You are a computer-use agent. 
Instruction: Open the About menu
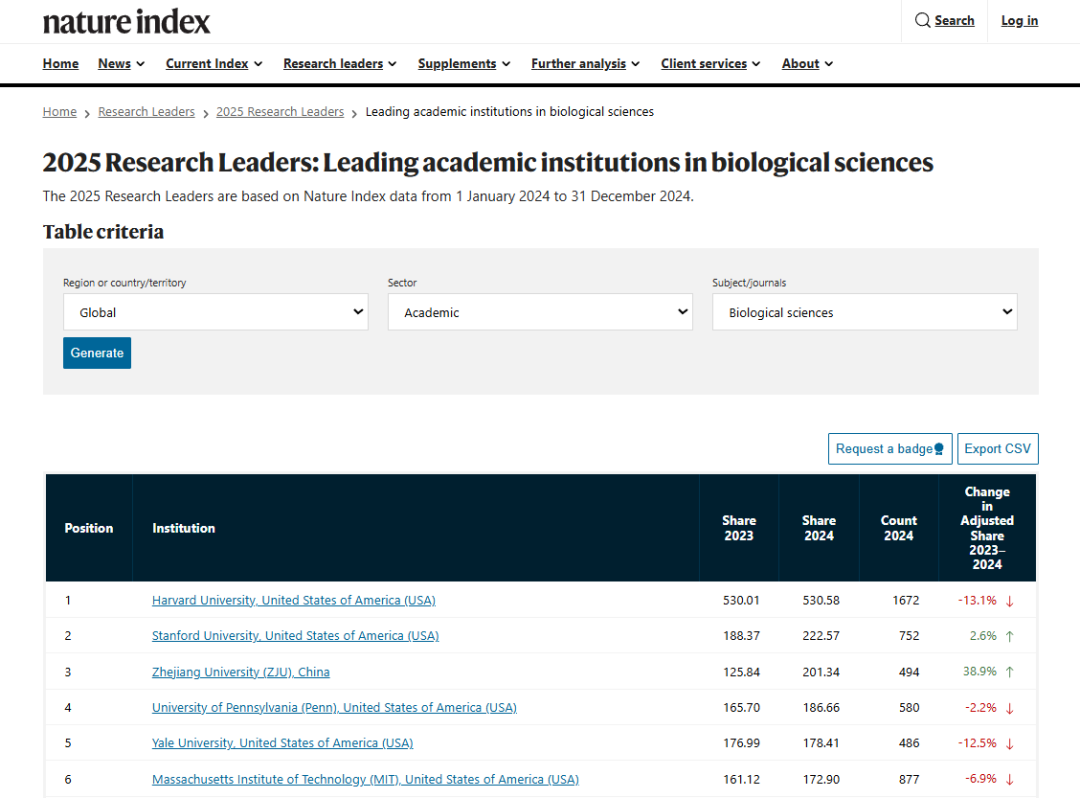click(807, 63)
